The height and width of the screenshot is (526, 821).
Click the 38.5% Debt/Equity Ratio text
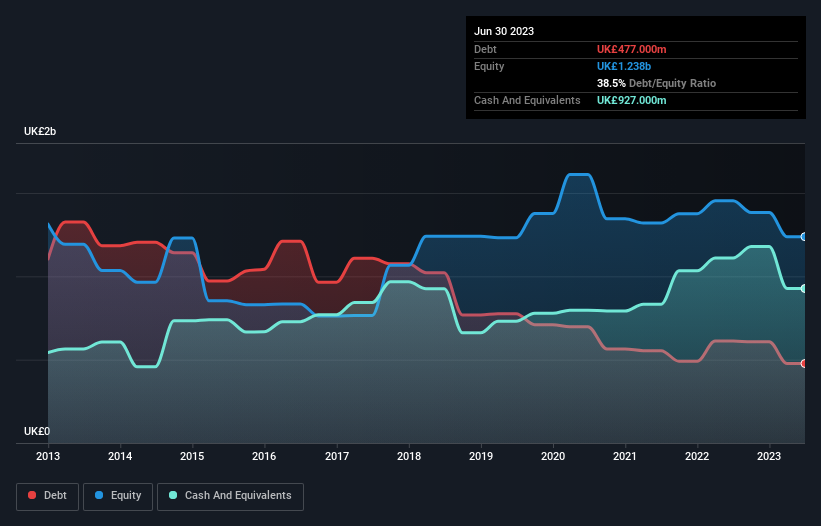pyautogui.click(x=656, y=83)
